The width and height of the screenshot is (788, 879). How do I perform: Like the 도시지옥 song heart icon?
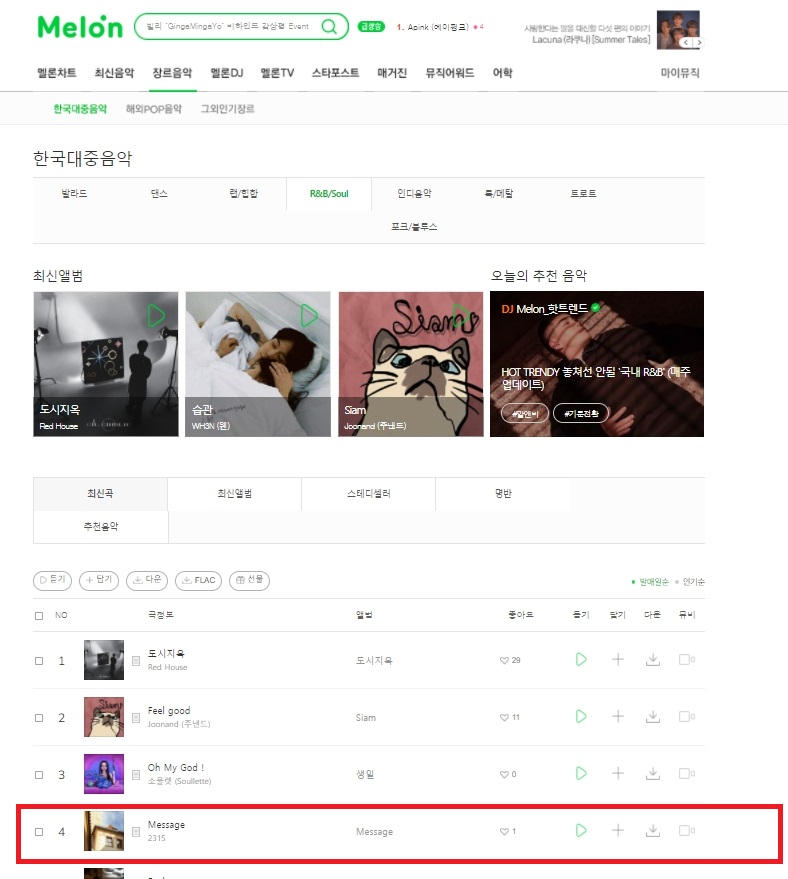(504, 660)
